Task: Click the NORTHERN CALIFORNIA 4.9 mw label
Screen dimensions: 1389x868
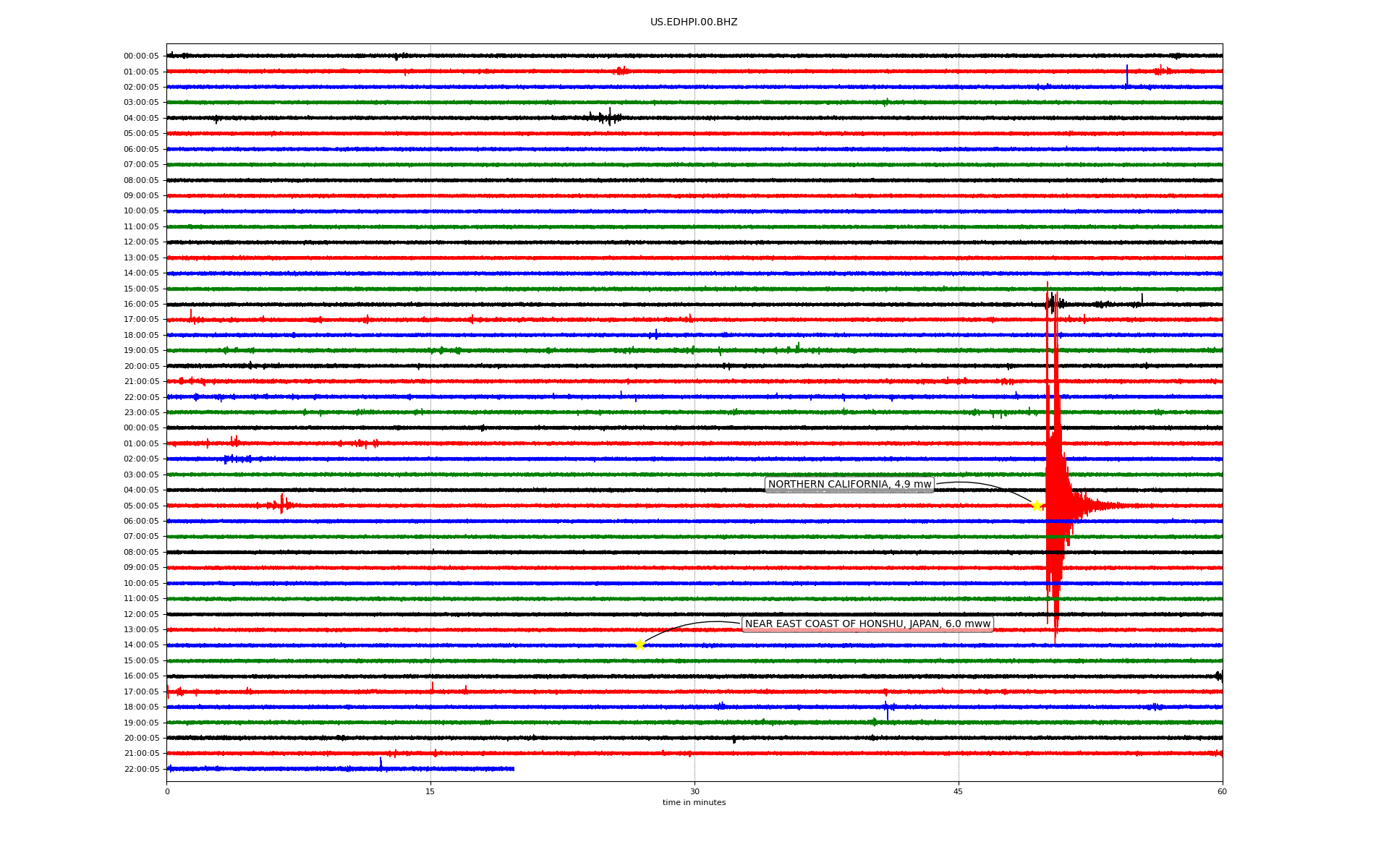Action: [849, 485]
